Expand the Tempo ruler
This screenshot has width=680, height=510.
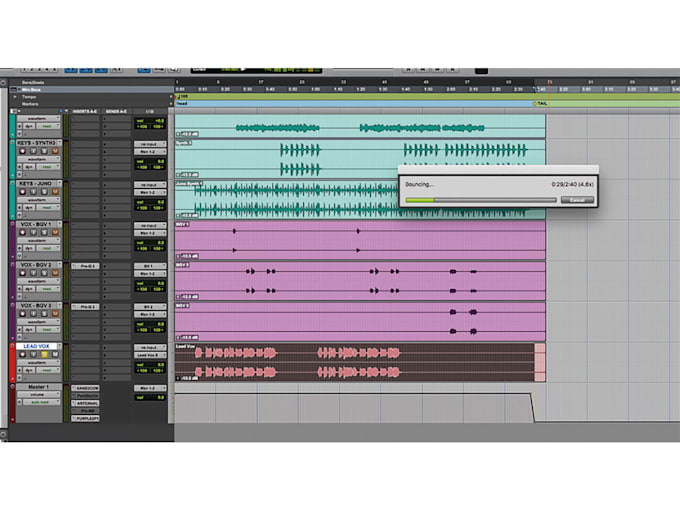pos(15,97)
